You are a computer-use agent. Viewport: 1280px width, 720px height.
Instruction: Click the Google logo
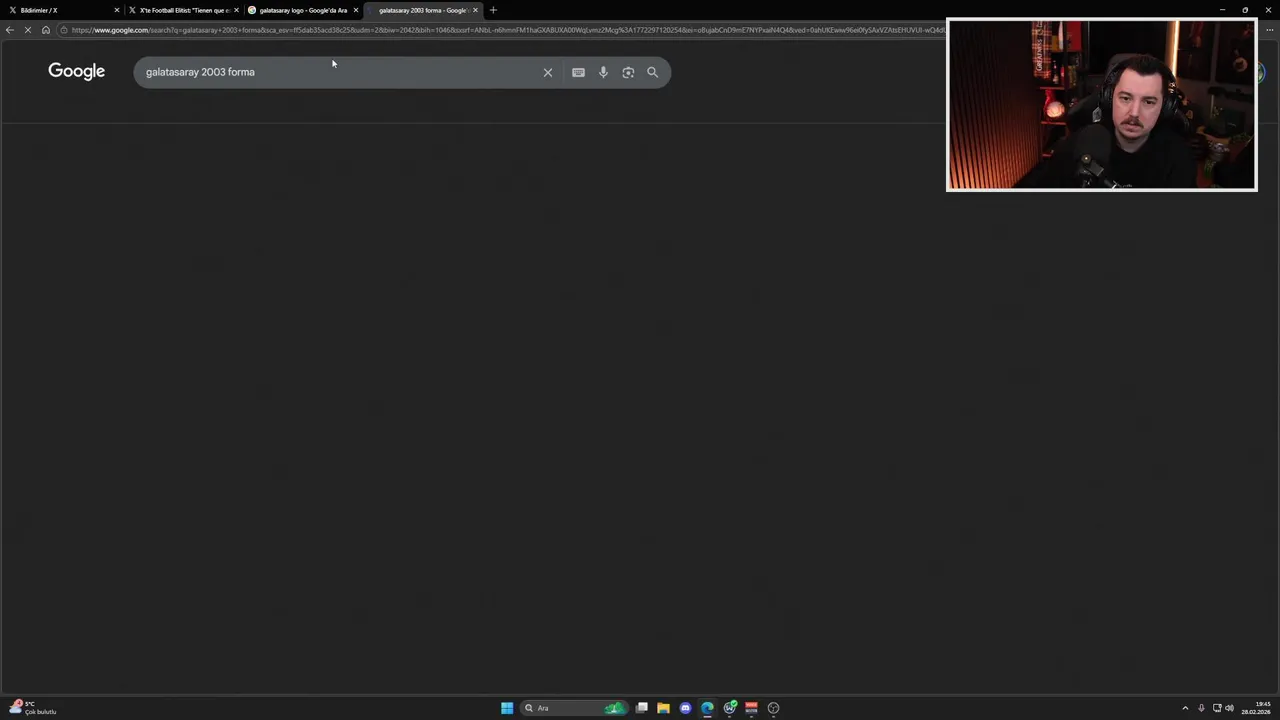76,71
